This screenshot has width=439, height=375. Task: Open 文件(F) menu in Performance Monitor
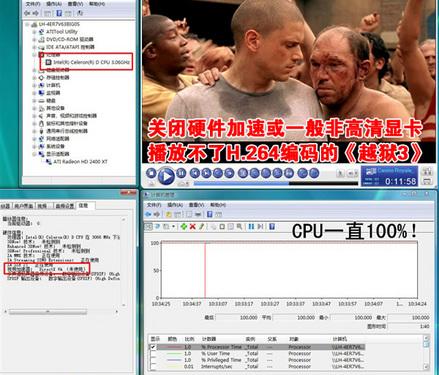pyautogui.click(x=154, y=204)
